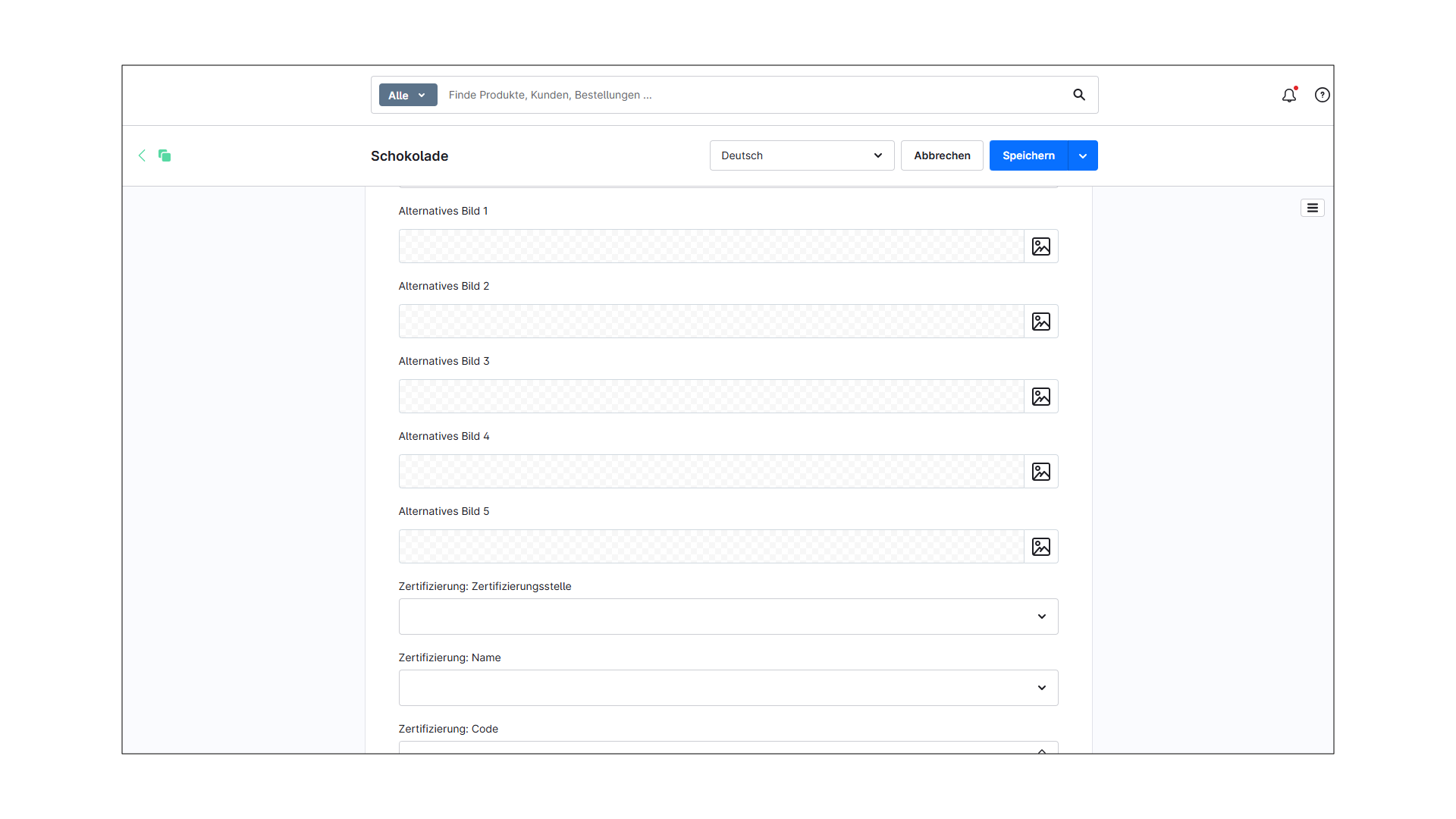Click the Abbrechen button
This screenshot has width=1456, height=819.
(942, 155)
